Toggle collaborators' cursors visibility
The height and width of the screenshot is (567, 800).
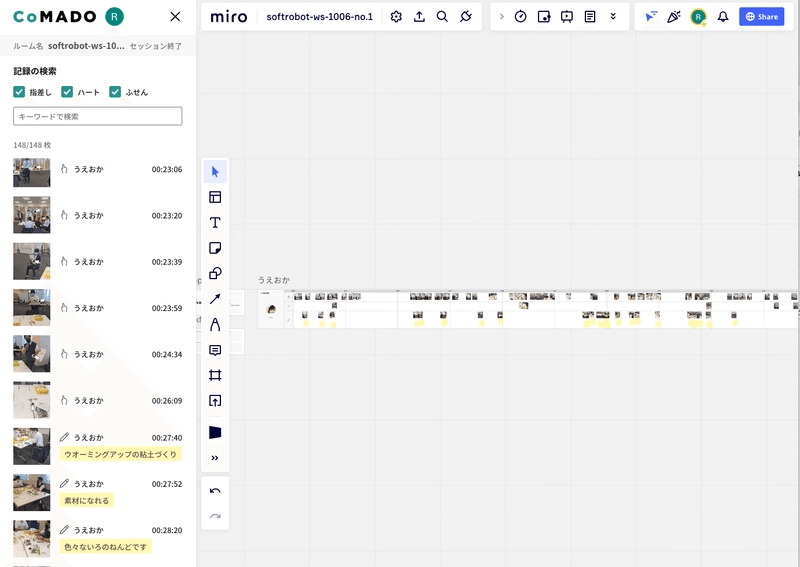[x=651, y=17]
